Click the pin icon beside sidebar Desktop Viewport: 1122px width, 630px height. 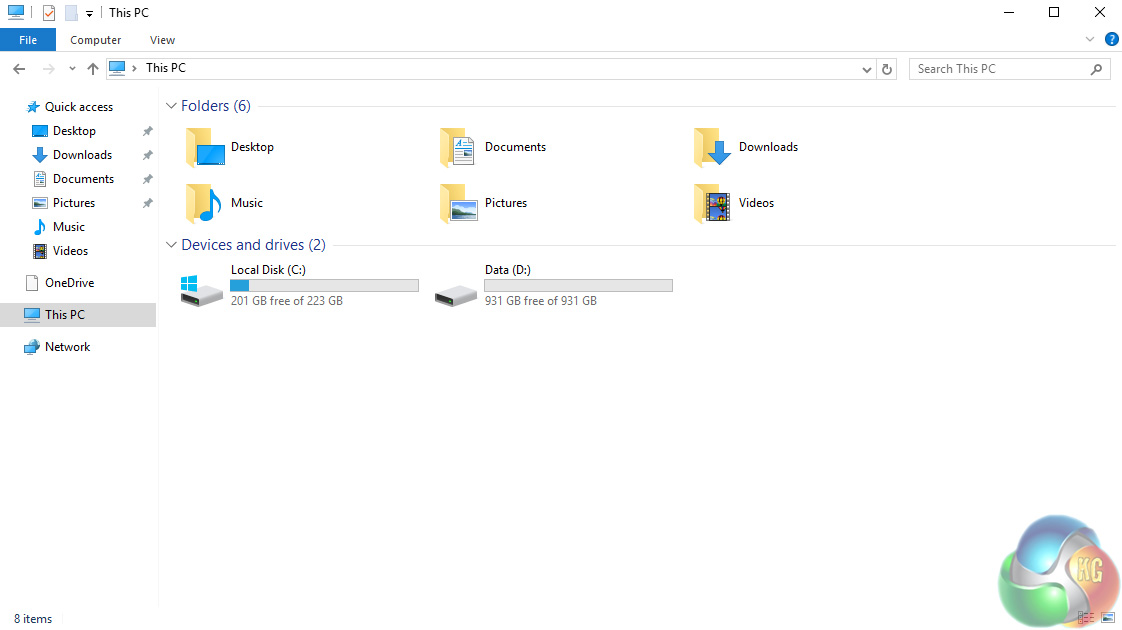(147, 131)
